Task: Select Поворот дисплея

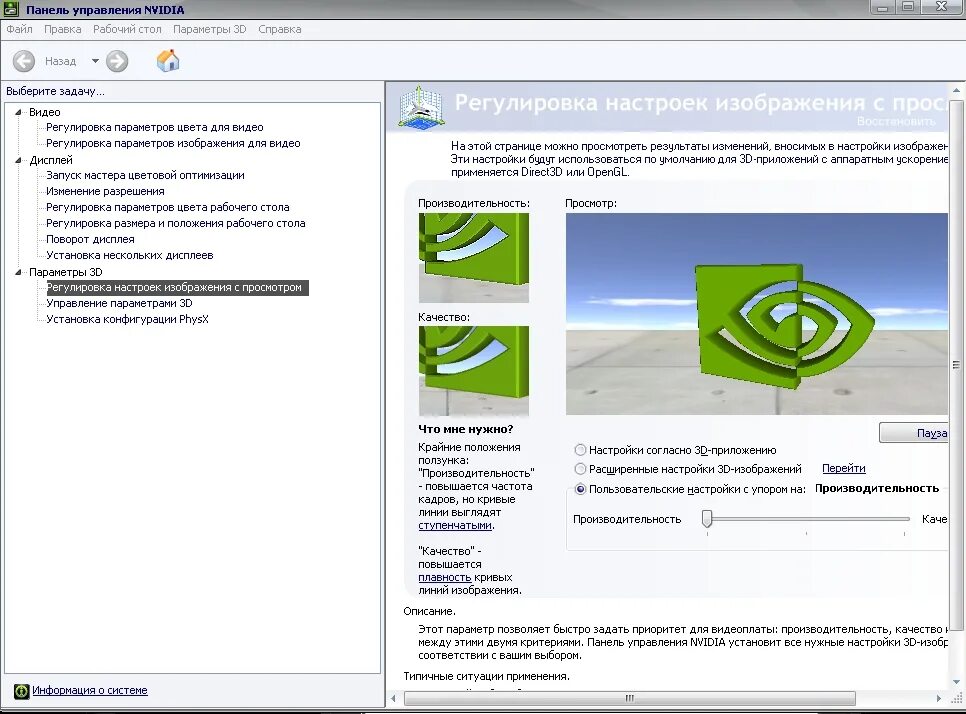Action: 90,239
